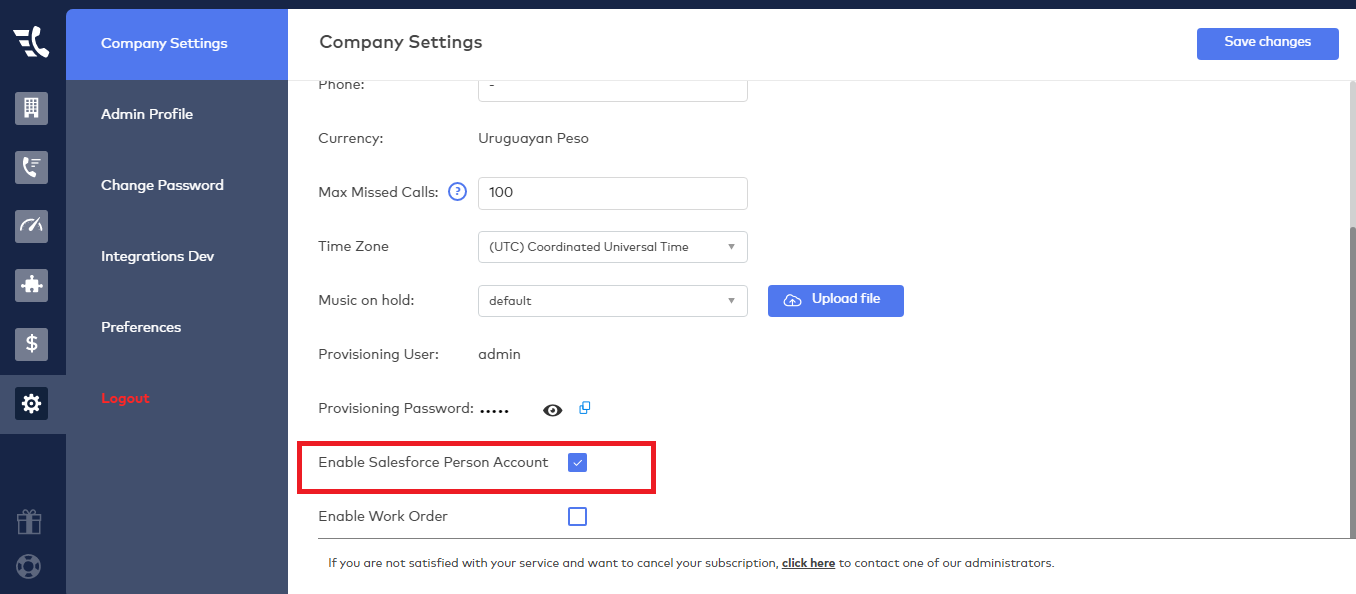Open the lifebuoy help icon
This screenshot has height=594, width=1356.
coord(29,566)
